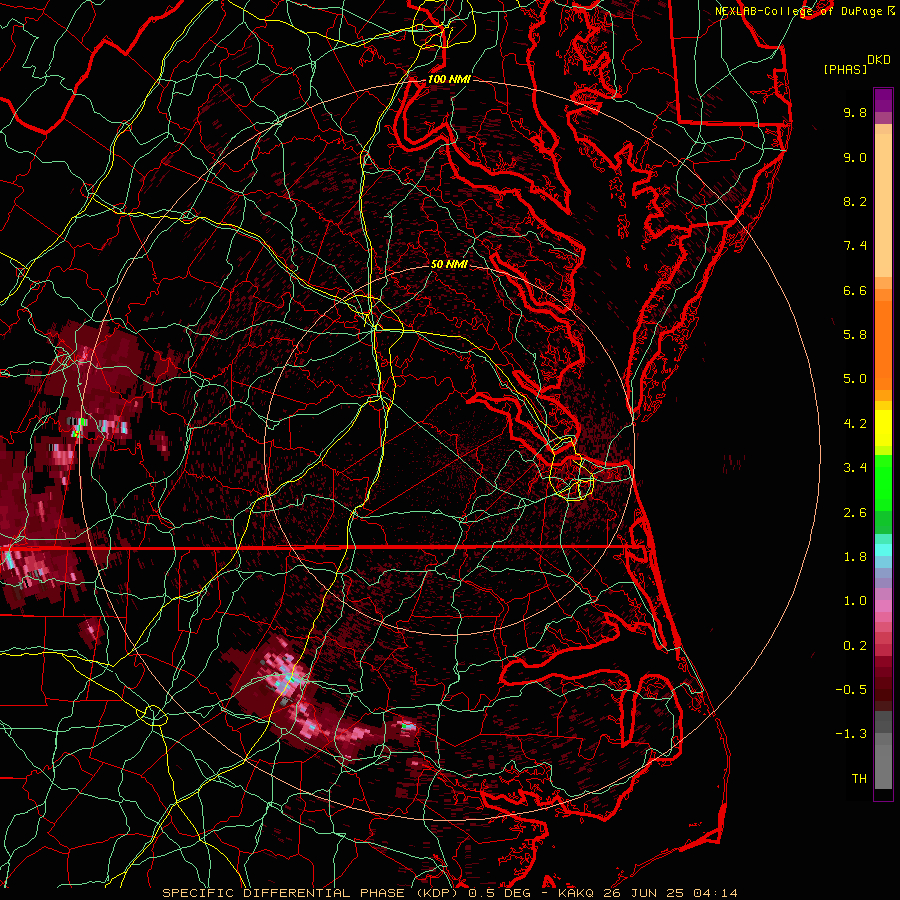
Task: Click the 1.8 legend value
Action: [855, 557]
